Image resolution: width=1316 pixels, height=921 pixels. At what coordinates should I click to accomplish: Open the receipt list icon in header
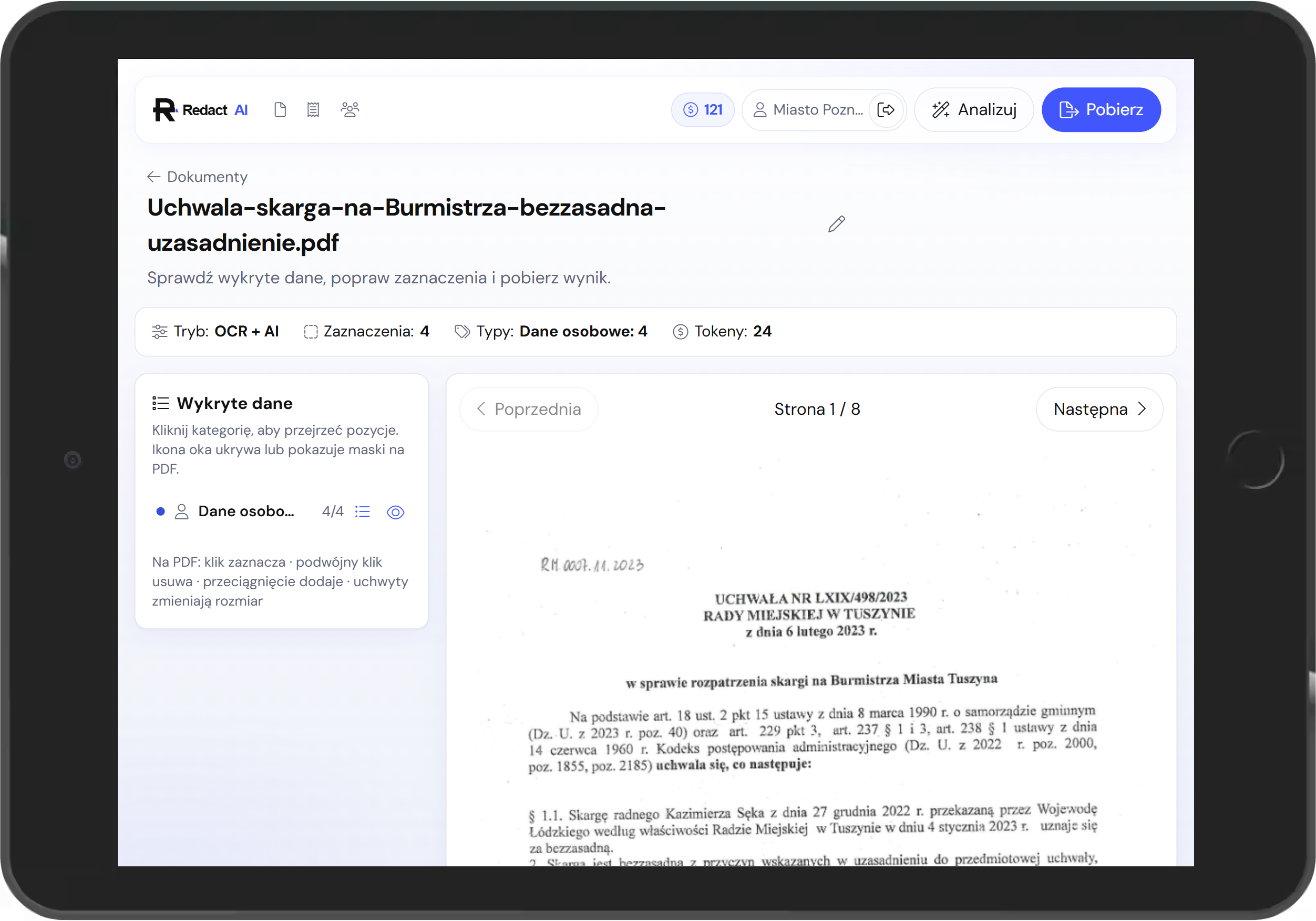coord(313,109)
